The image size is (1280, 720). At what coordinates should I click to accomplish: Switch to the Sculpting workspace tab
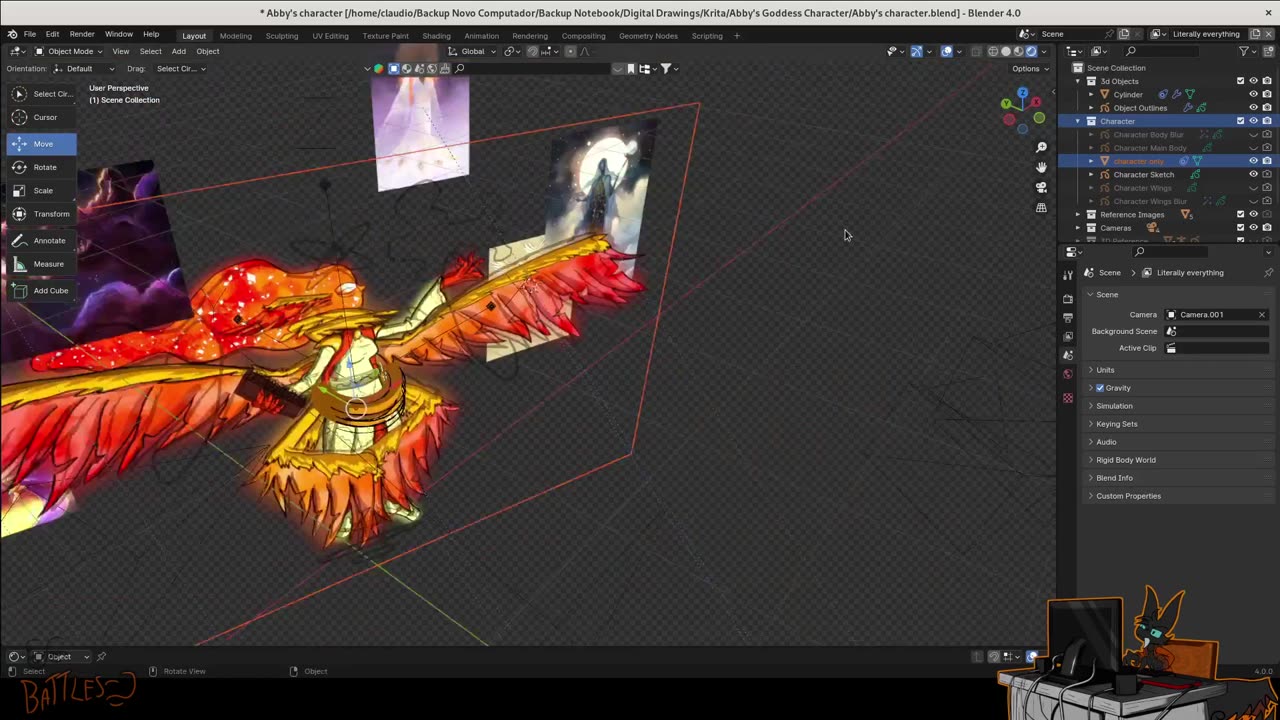[x=282, y=36]
